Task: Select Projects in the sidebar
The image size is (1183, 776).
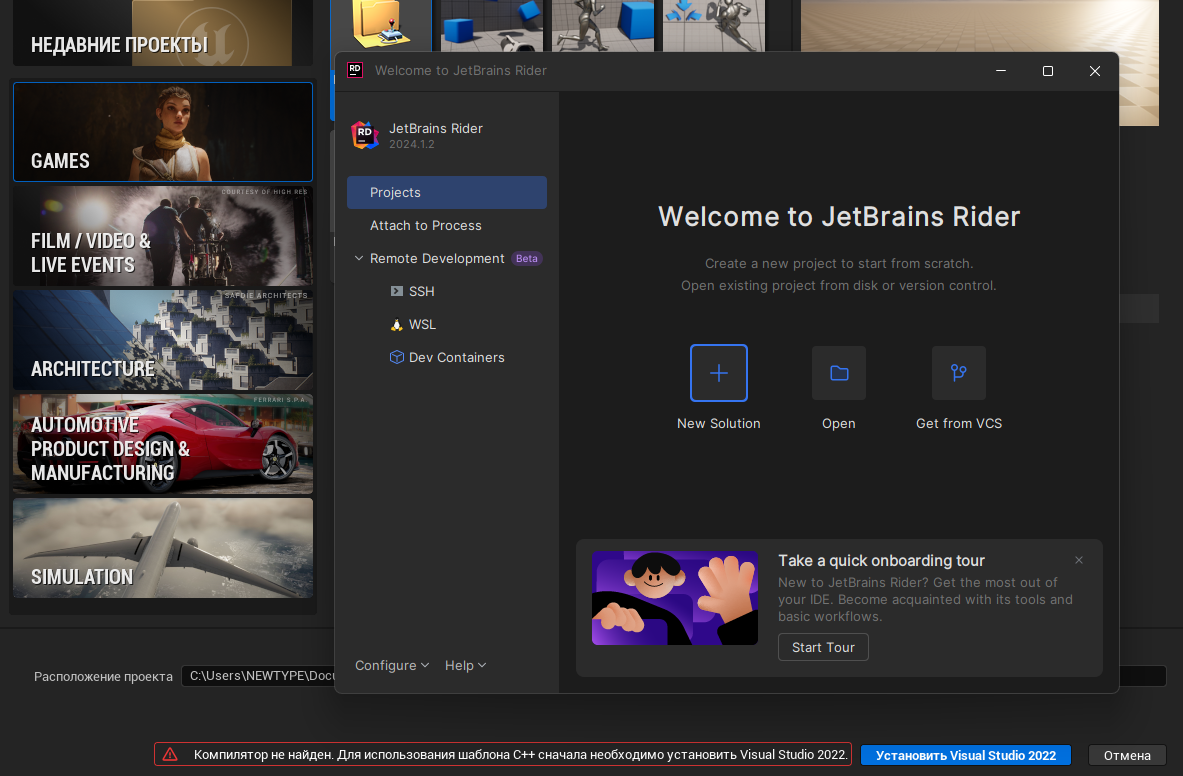Action: tap(446, 192)
